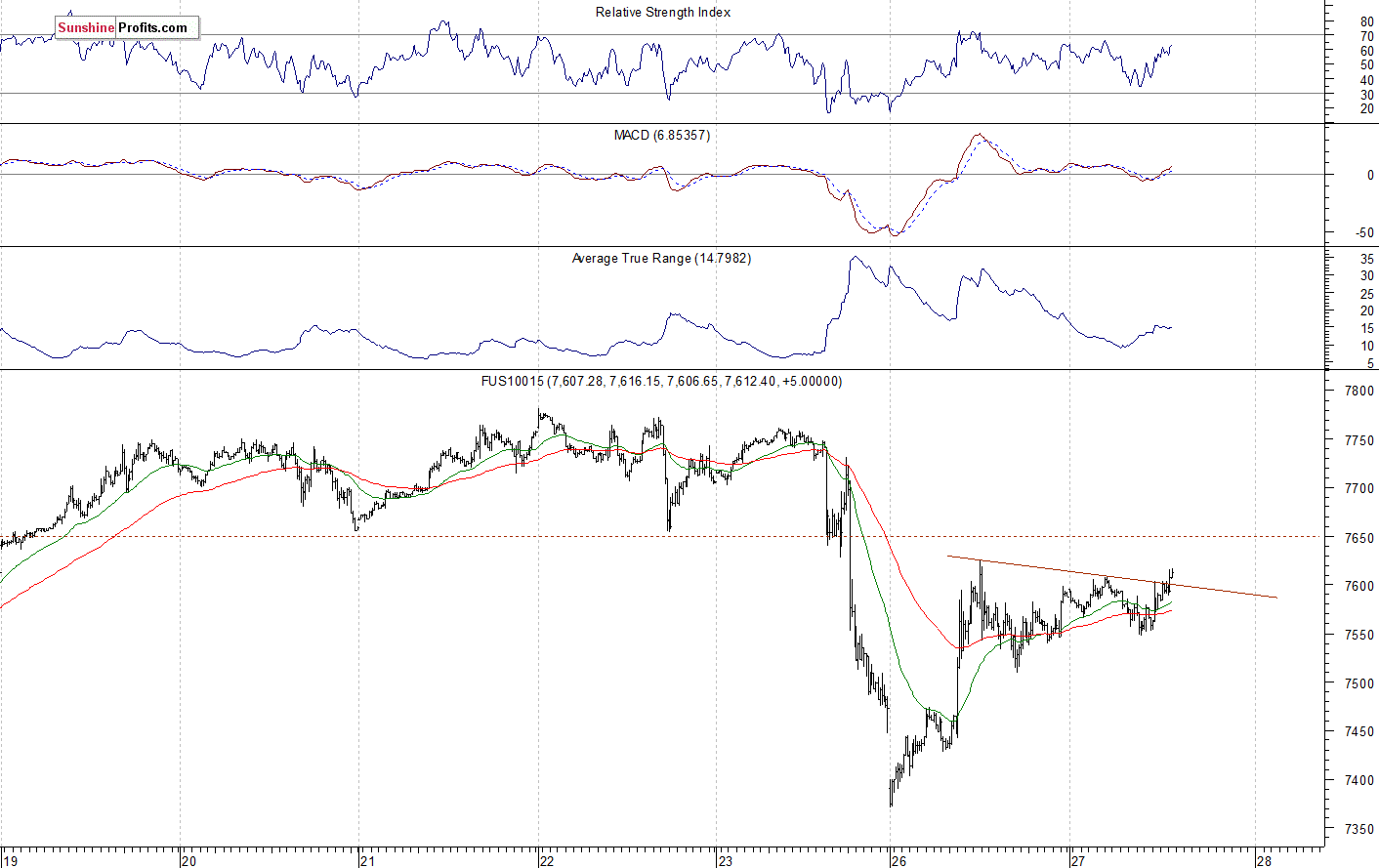Click the MACD axis value -50

(1365, 233)
